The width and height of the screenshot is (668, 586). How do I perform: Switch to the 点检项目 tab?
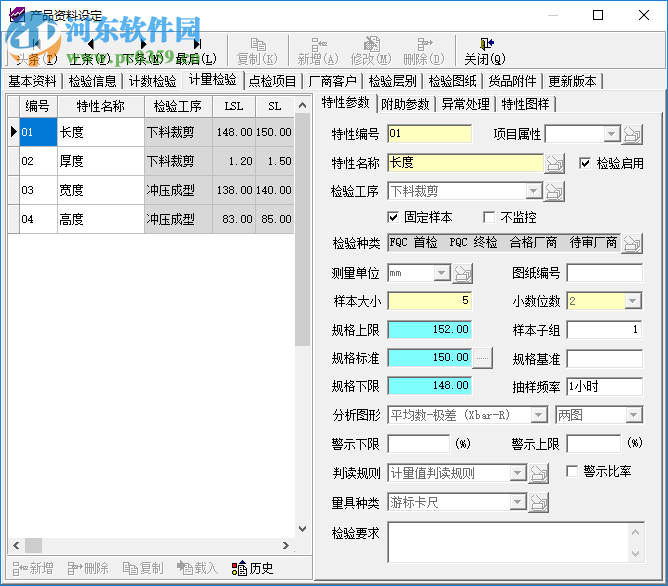coord(273,81)
